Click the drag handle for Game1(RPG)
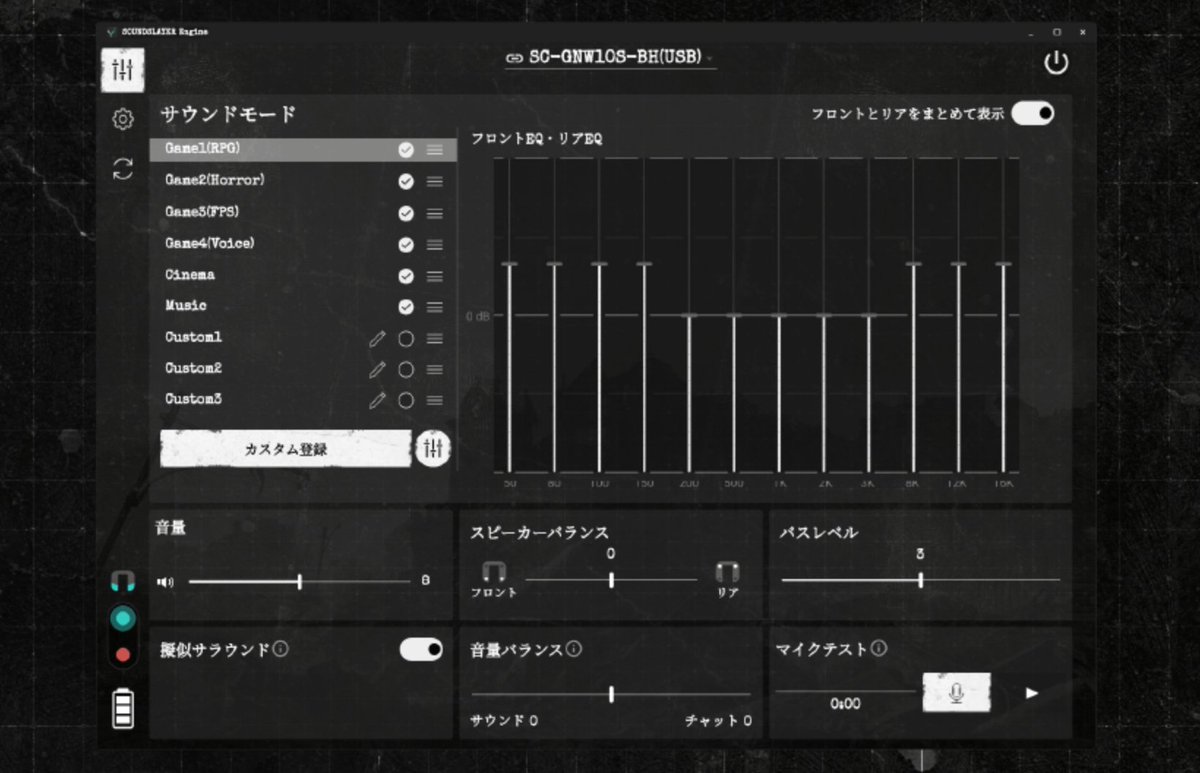Image resolution: width=1200 pixels, height=773 pixels. click(x=434, y=150)
